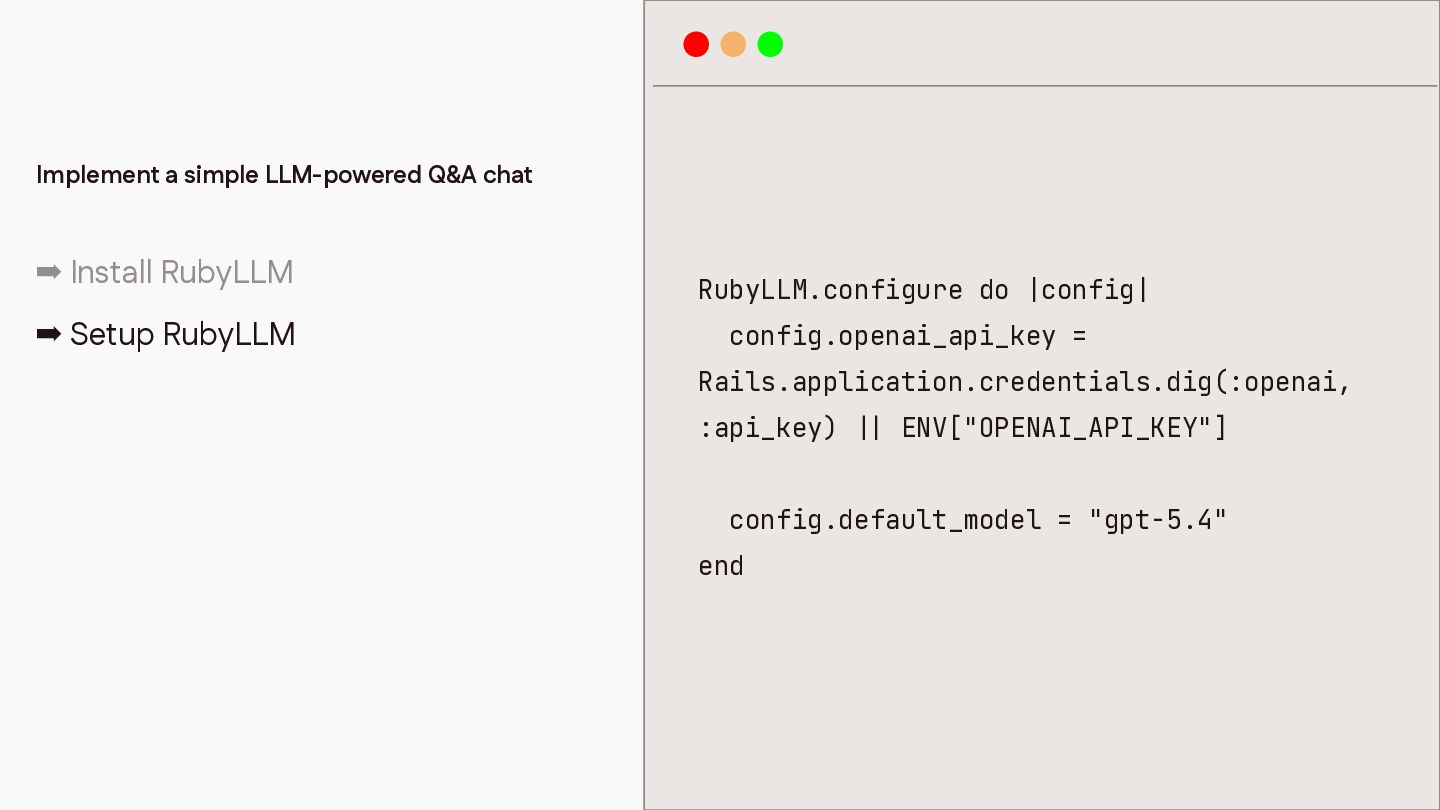Click the red window dot

tap(696, 44)
